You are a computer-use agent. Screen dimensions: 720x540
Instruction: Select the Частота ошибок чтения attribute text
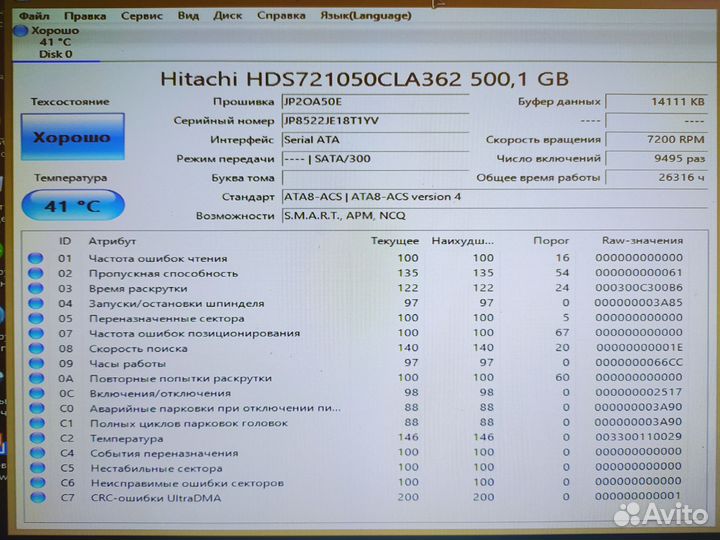click(x=158, y=259)
